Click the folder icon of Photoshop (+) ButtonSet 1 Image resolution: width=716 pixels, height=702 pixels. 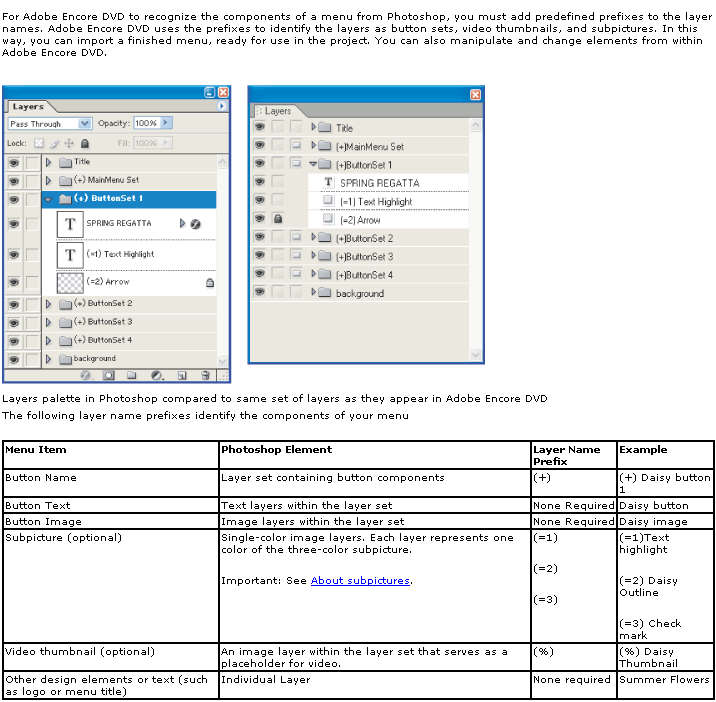pos(66,199)
